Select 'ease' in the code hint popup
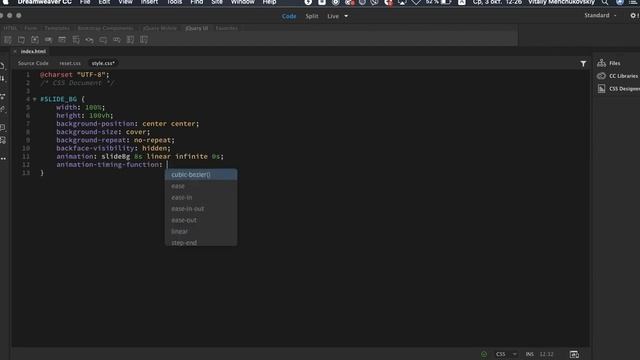Image resolution: width=640 pixels, height=360 pixels. [x=201, y=186]
